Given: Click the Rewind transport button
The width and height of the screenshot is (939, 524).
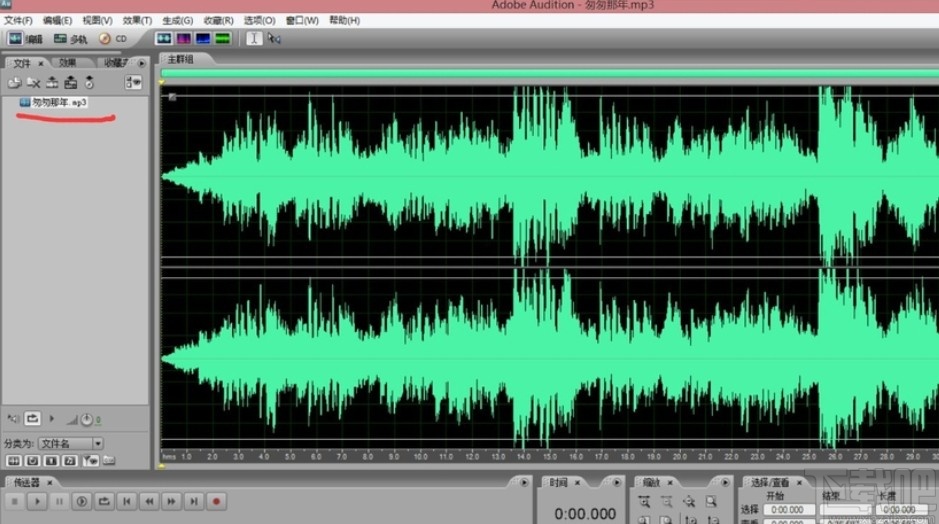Looking at the screenshot, I should [x=149, y=501].
